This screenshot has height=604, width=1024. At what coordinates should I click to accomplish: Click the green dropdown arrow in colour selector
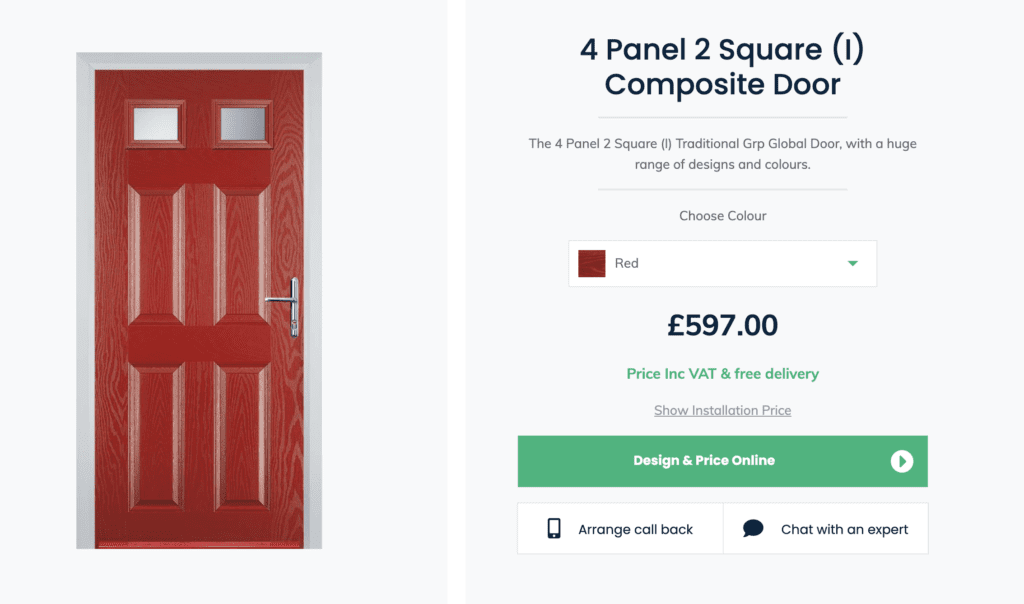click(x=852, y=263)
